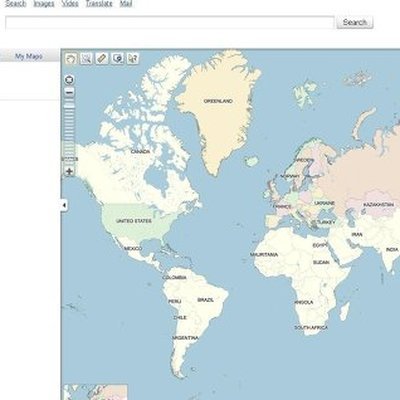Click into the search input field

(x=170, y=23)
